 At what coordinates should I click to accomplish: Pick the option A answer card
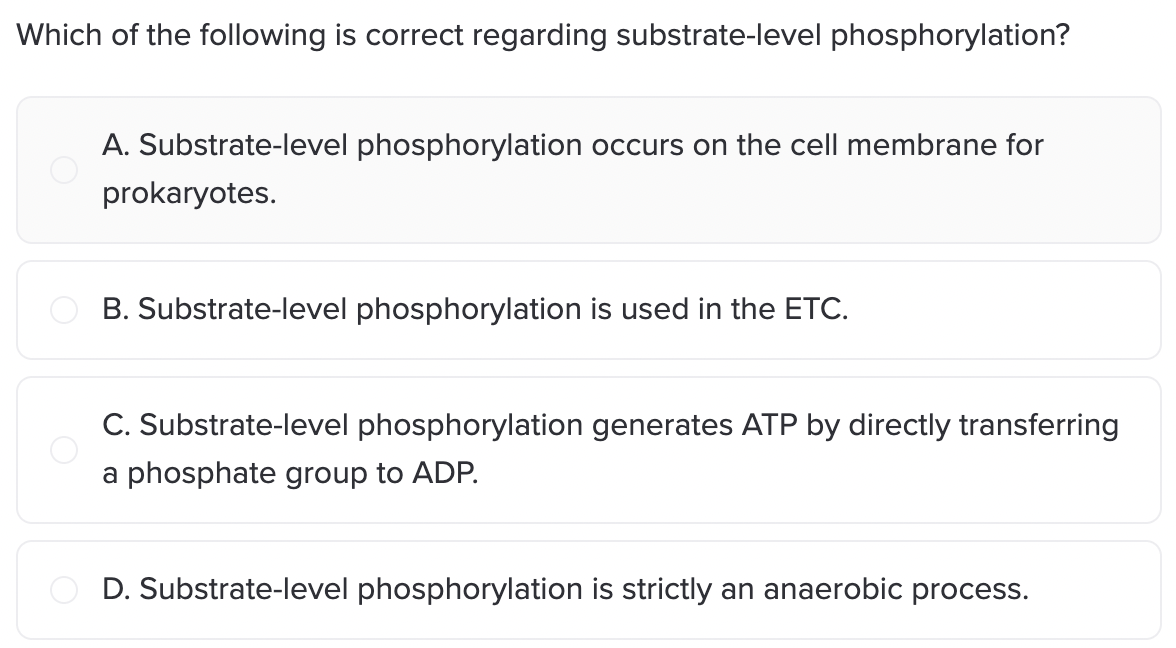(x=589, y=170)
